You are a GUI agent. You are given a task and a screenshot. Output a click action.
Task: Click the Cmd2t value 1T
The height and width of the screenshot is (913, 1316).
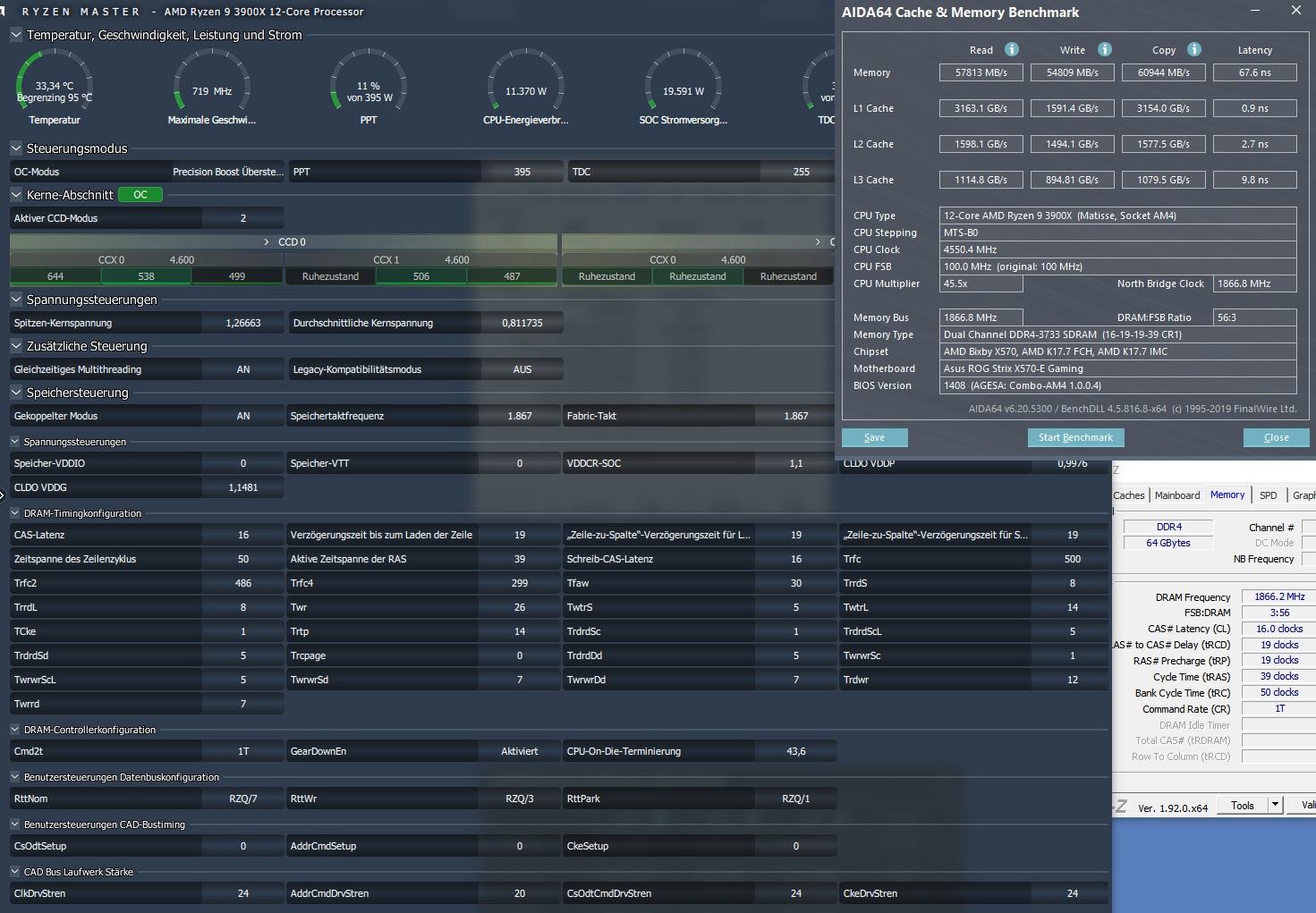(x=243, y=751)
